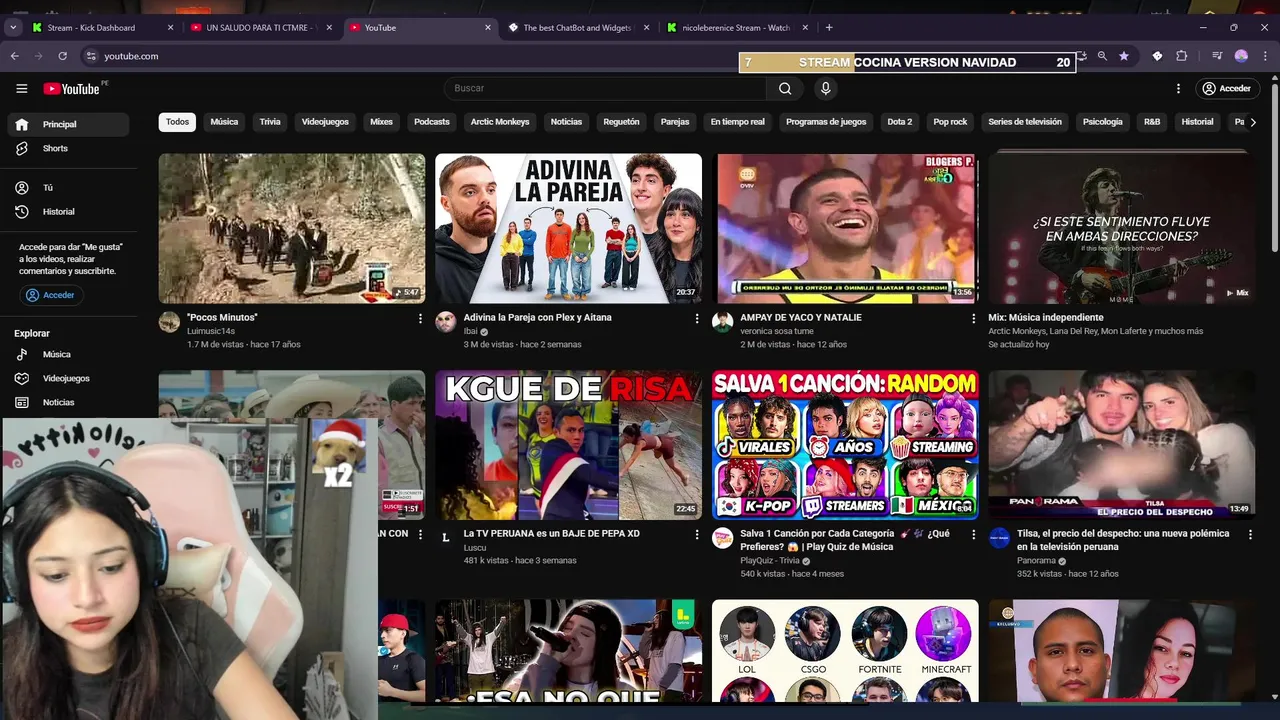
Task: Open options for Salva 1 Canción video
Action: point(973,535)
